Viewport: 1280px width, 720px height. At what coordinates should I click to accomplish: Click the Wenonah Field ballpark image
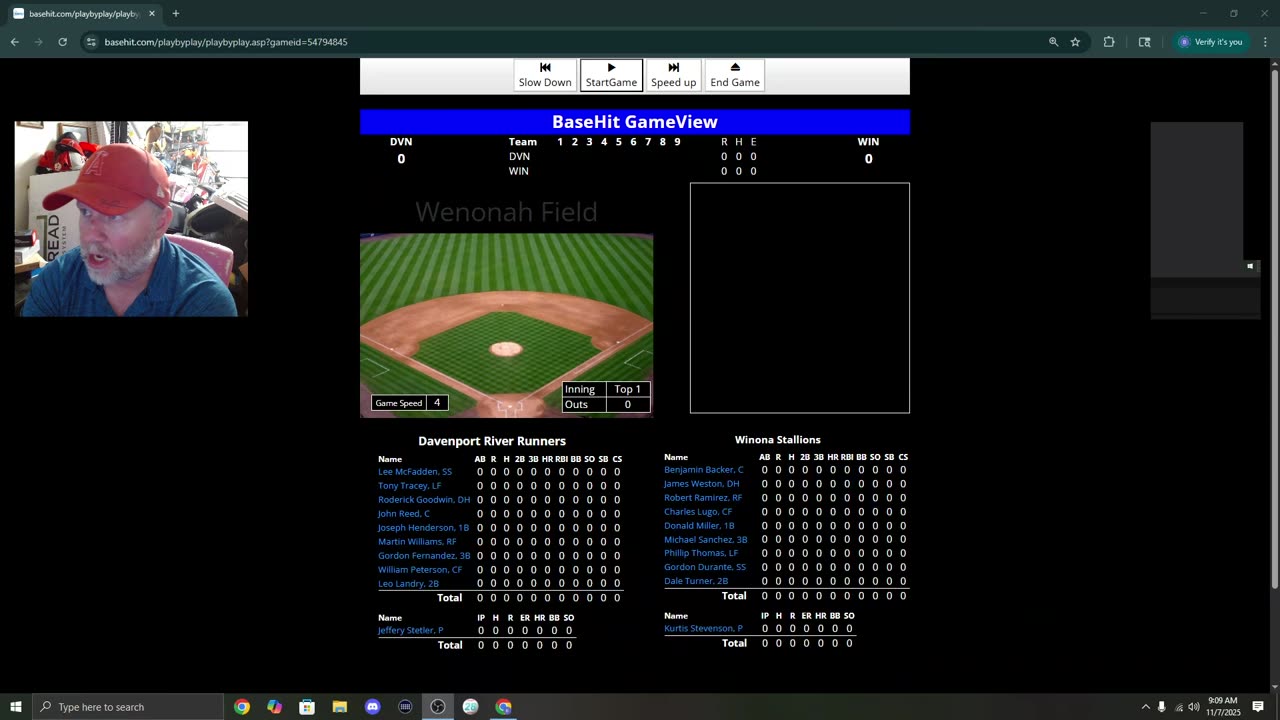(x=506, y=325)
